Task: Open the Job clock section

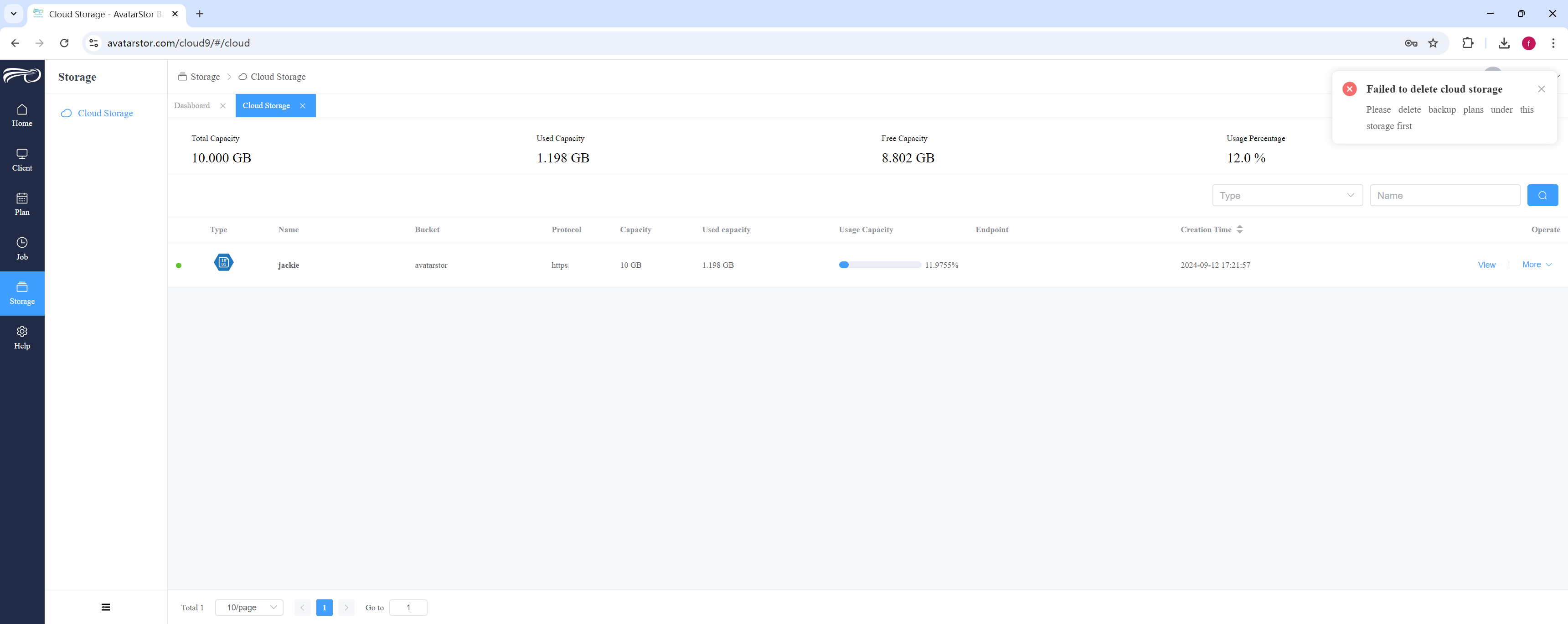Action: [x=22, y=249]
